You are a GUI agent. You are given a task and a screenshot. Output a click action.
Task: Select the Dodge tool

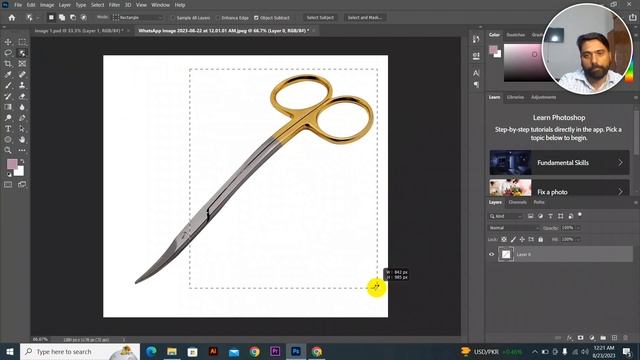tap(8, 118)
